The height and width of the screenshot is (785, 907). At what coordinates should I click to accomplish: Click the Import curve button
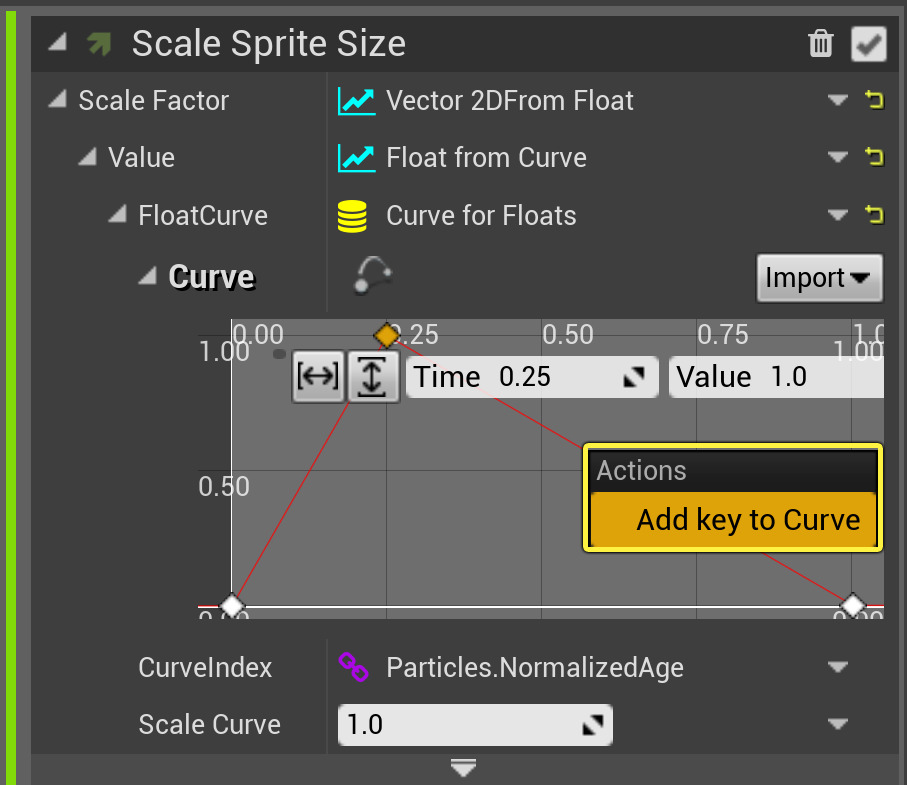[819, 278]
